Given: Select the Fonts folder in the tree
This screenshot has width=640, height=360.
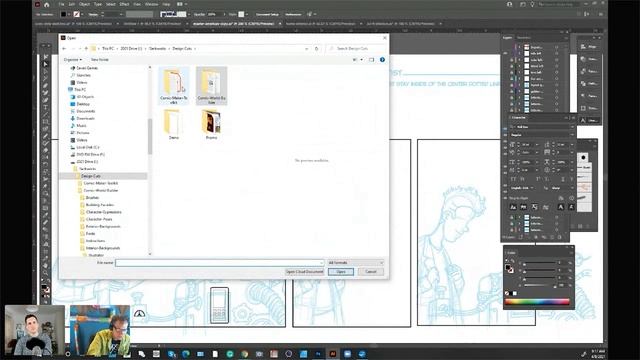Looking at the screenshot, I should point(91,233).
